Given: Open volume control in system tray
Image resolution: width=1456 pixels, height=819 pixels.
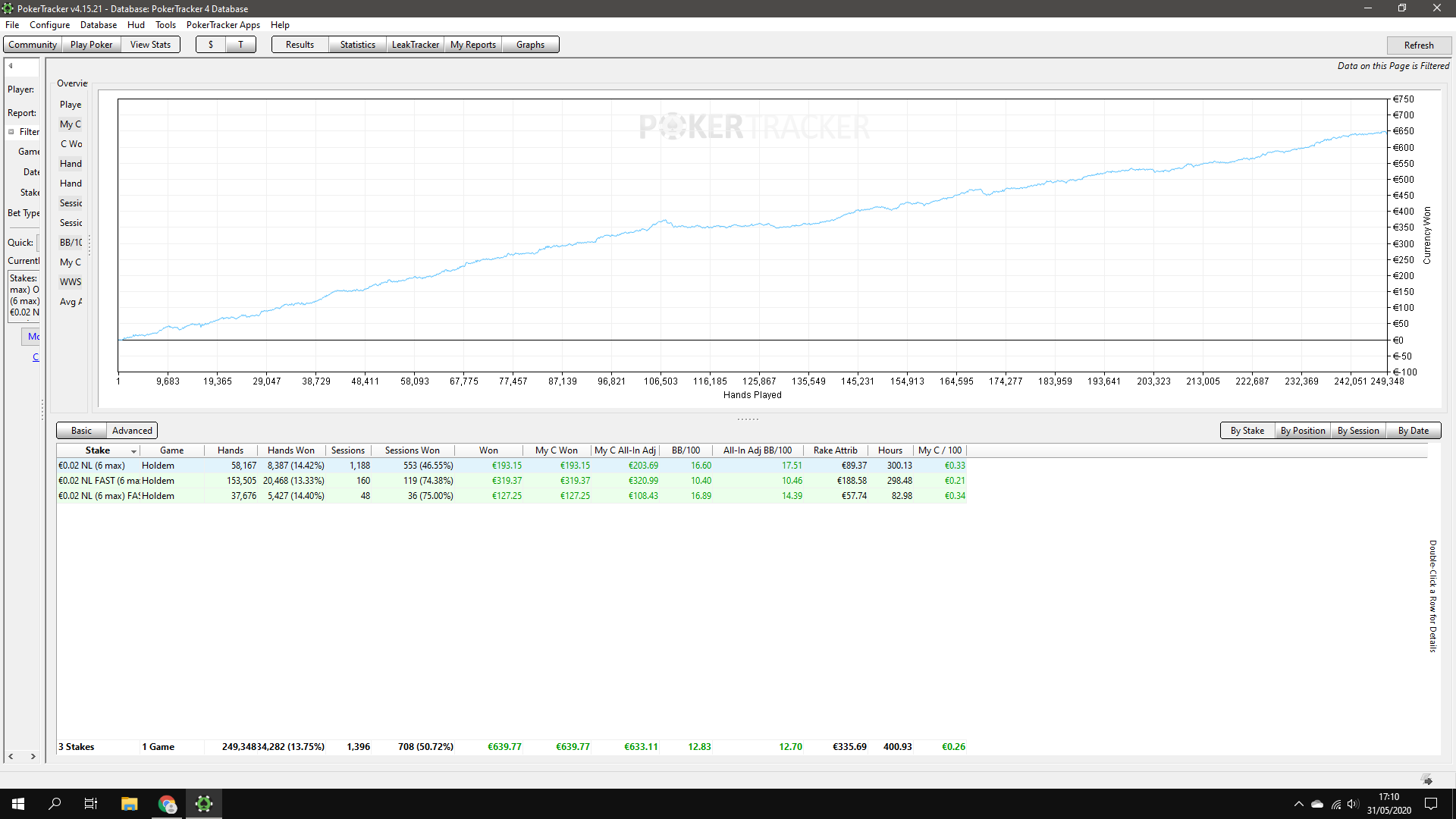Looking at the screenshot, I should (1354, 804).
